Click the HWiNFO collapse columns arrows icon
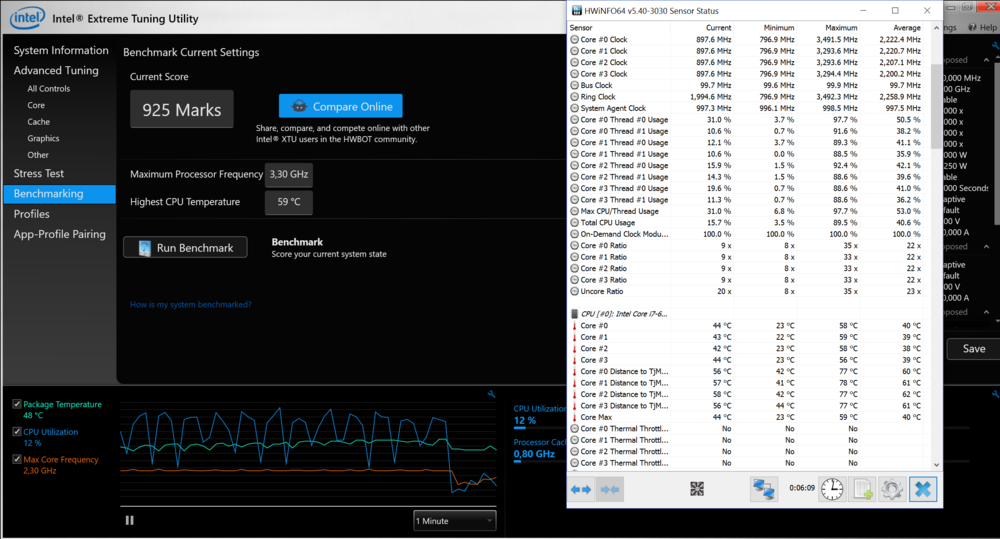Image resolution: width=1000 pixels, height=539 pixels. pos(609,489)
